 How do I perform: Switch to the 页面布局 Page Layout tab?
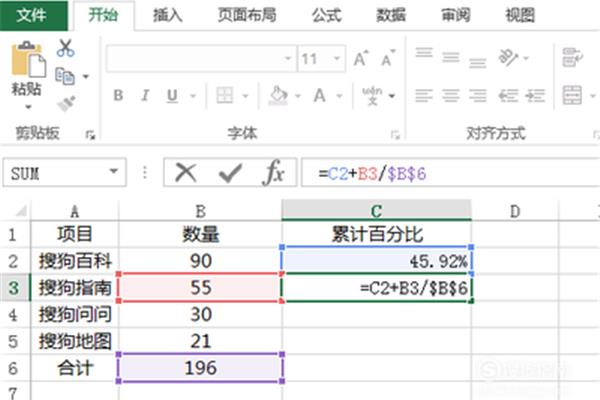[x=247, y=16]
